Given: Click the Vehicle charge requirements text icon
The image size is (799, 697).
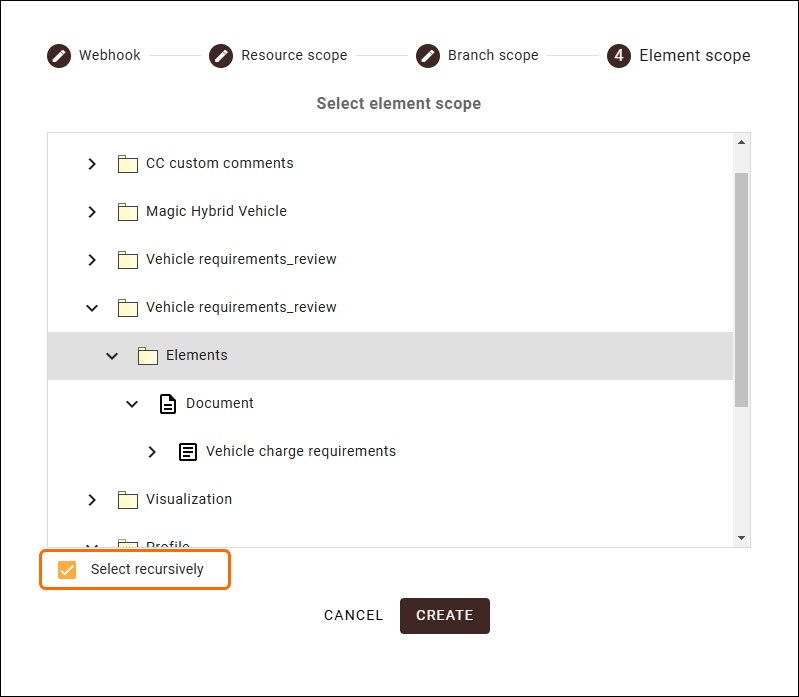Looking at the screenshot, I should coord(188,452).
